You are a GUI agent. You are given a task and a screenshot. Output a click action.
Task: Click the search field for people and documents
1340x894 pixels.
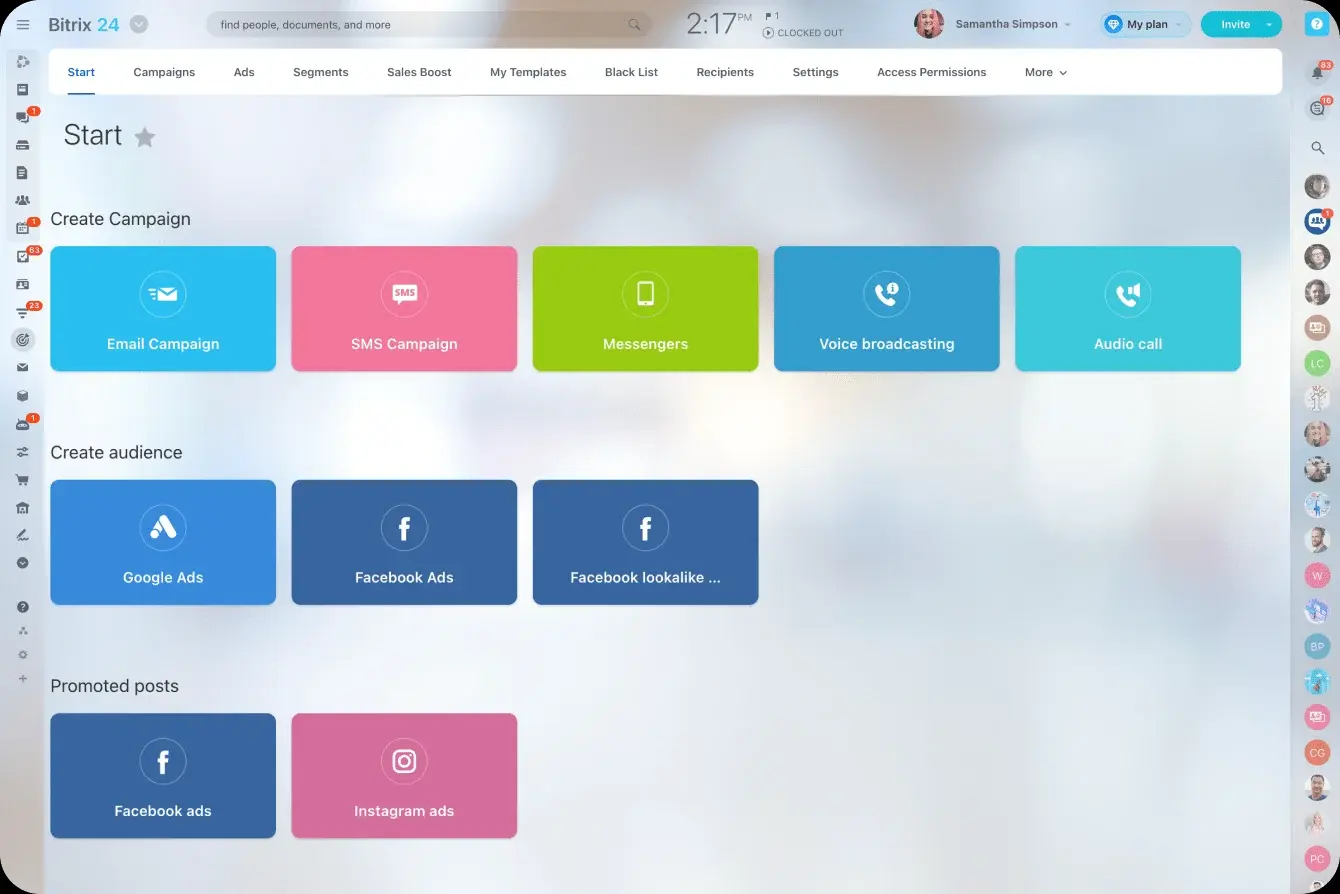[x=420, y=25]
